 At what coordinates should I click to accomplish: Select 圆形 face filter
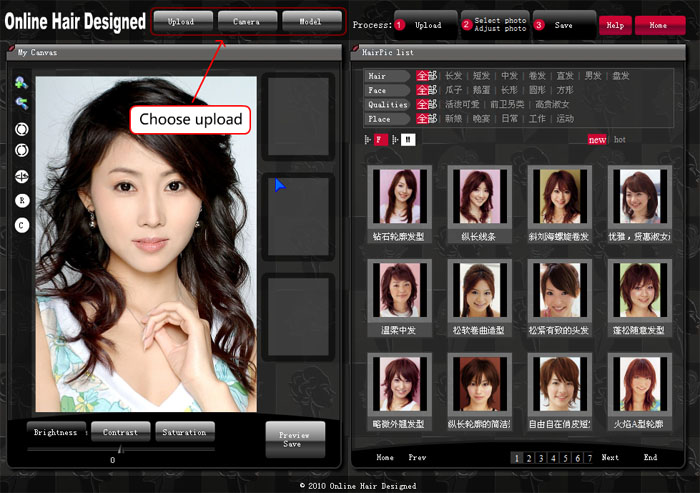pos(537,90)
